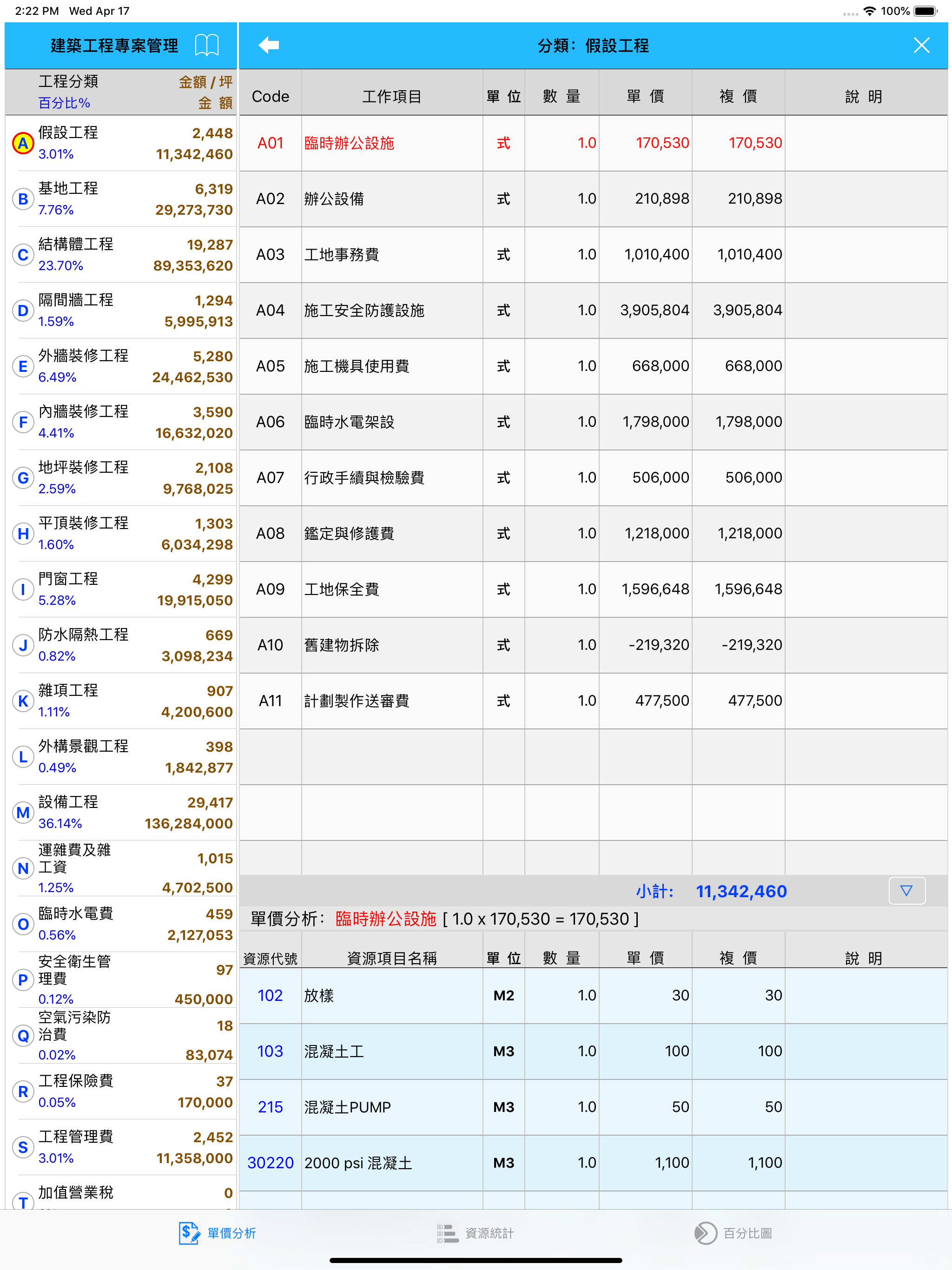Select category A circle icon
Viewport: 952px width, 1270px height.
[23, 144]
